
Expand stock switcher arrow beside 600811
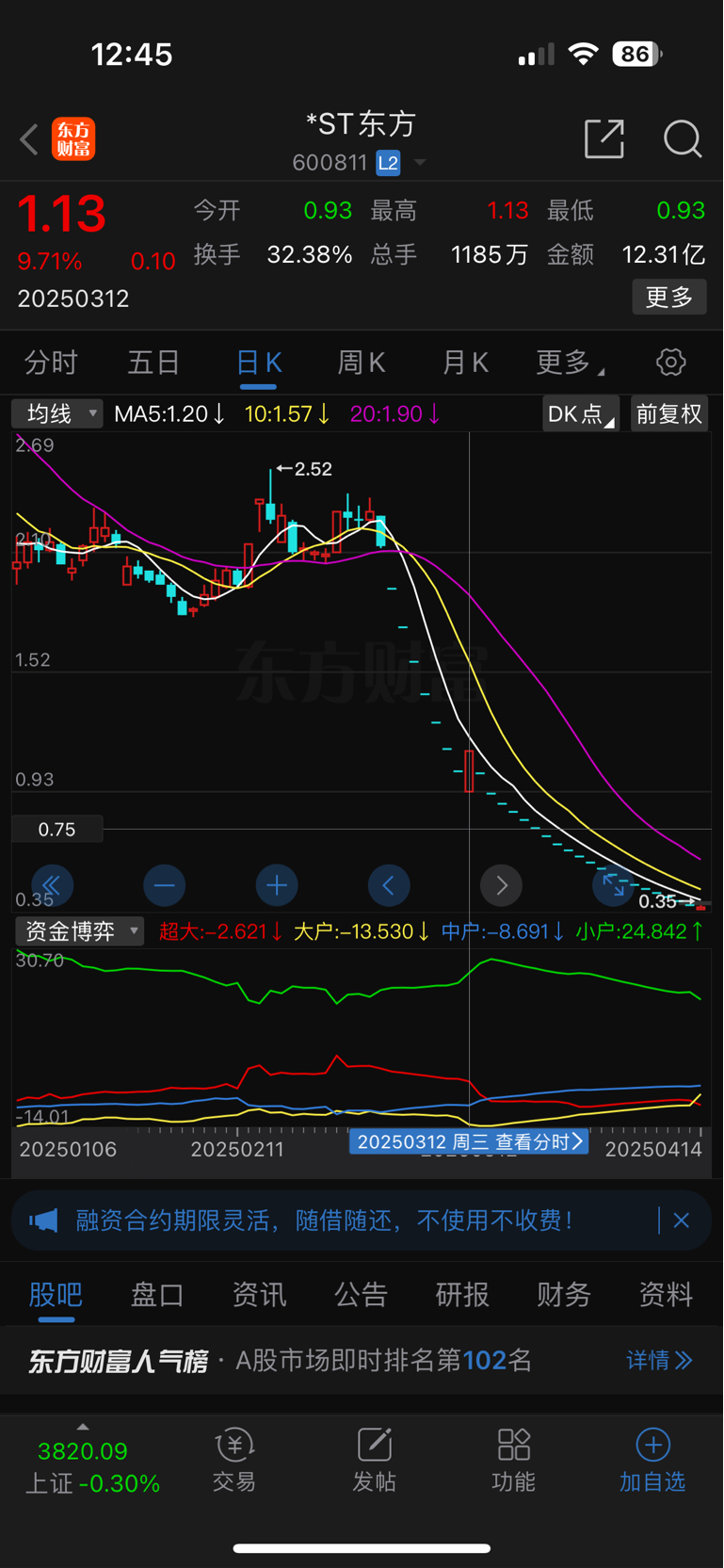pyautogui.click(x=420, y=163)
